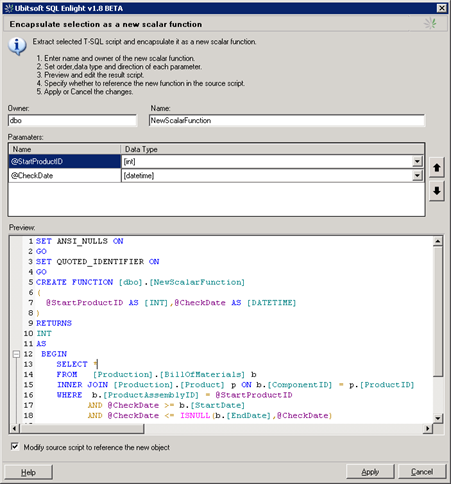Click SET QUOTED_IDENTIFIER ON on line 3

click(98, 262)
